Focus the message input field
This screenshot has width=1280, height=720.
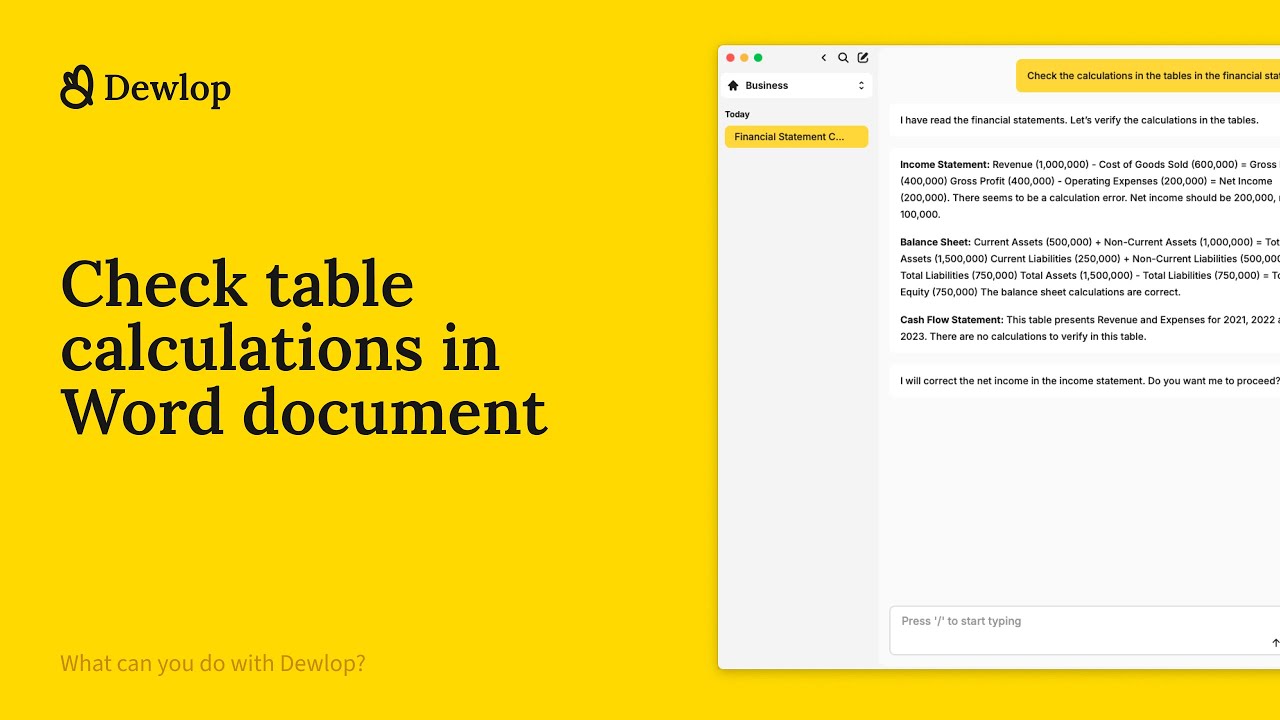(1085, 630)
